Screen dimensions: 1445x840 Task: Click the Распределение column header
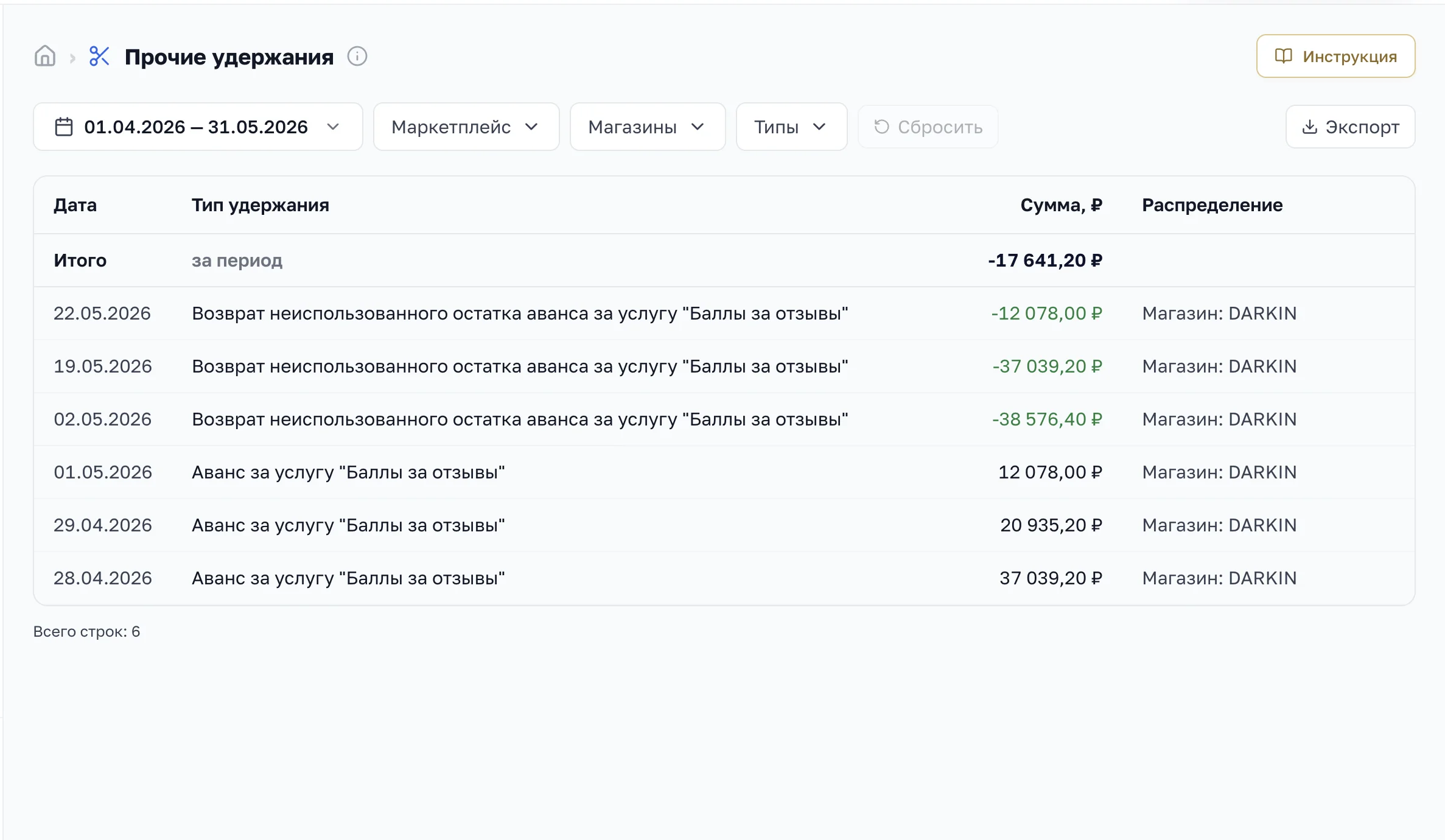(x=1212, y=205)
